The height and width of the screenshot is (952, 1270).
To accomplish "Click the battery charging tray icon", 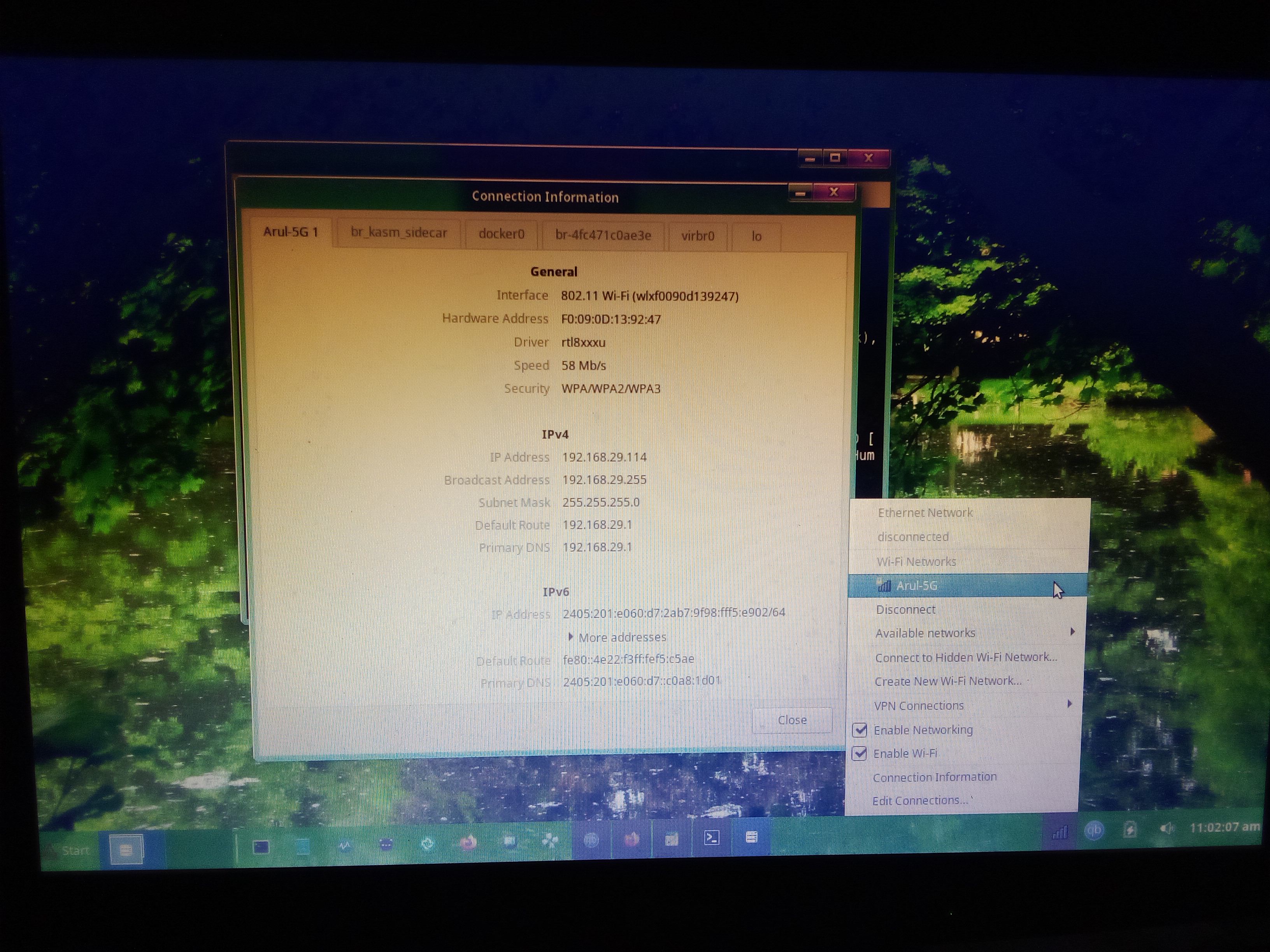I will 1130,829.
